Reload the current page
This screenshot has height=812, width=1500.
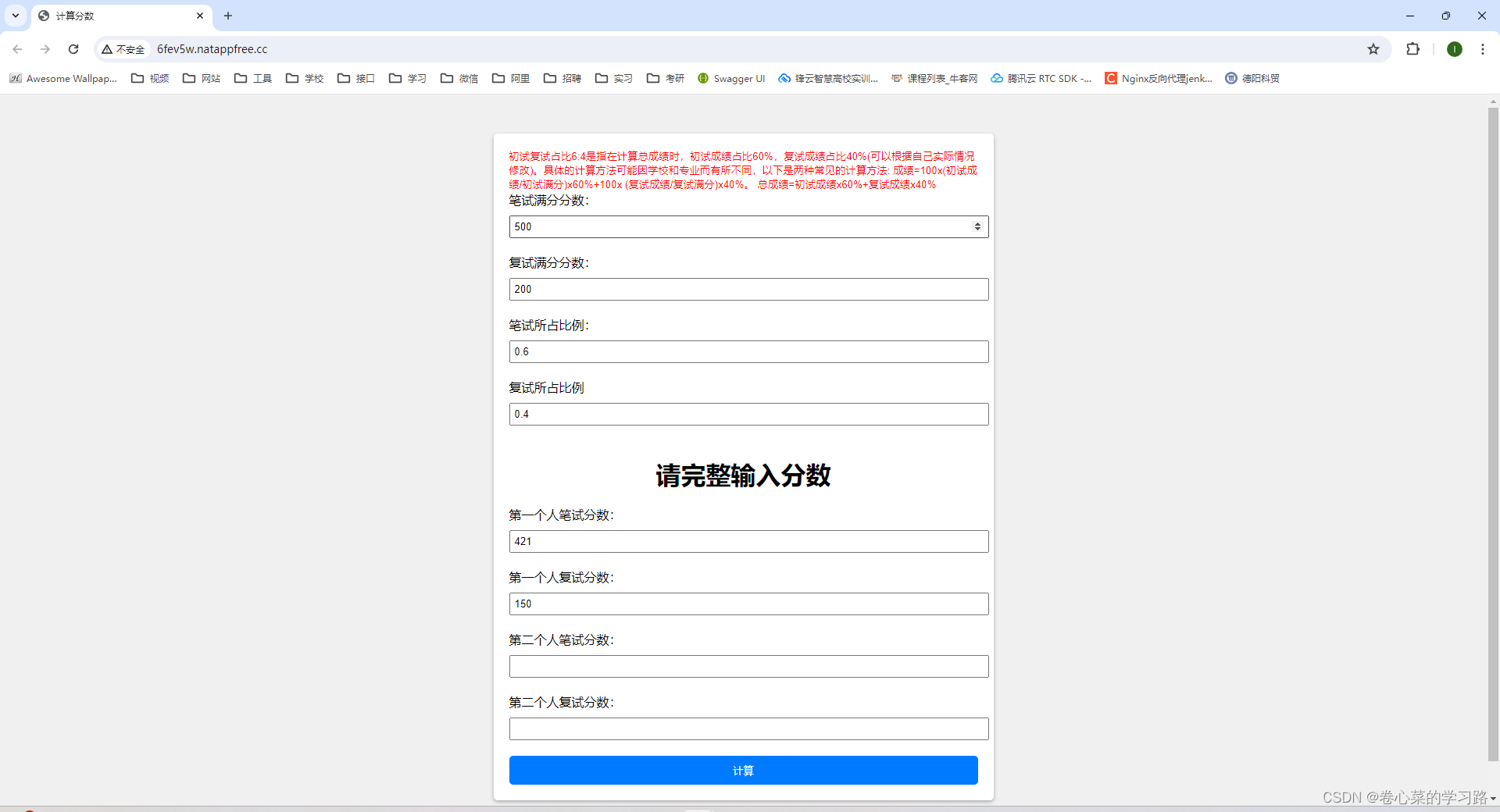pyautogui.click(x=73, y=49)
